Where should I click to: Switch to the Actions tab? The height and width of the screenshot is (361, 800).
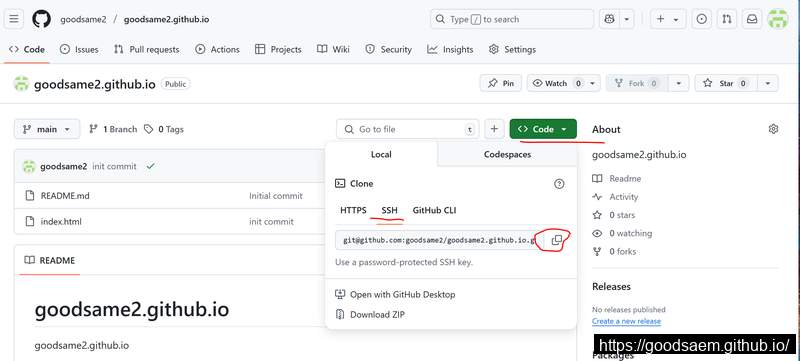pos(217,49)
